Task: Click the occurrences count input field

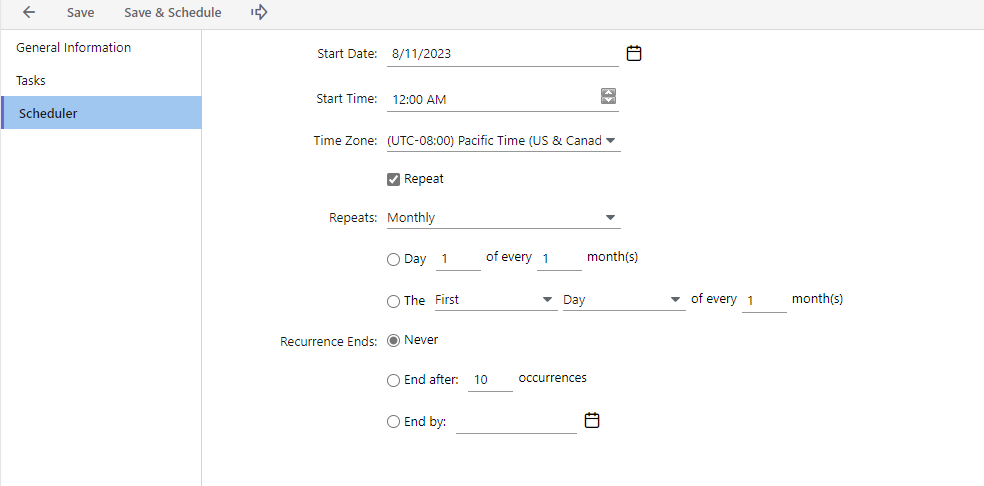Action: point(490,380)
